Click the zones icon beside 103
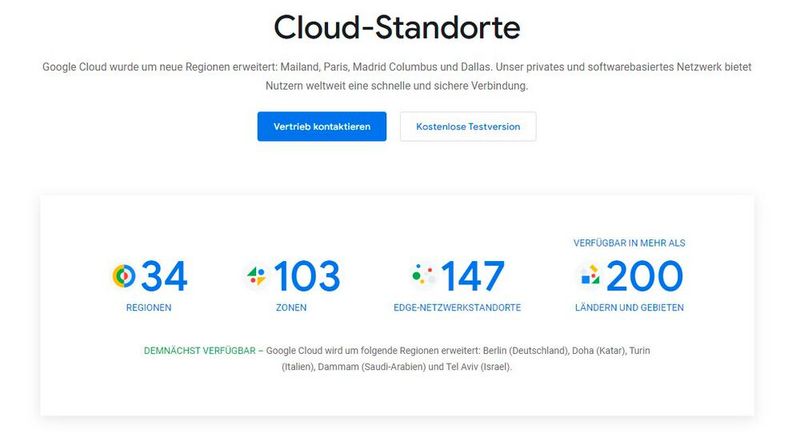The height and width of the screenshot is (438, 800). [x=256, y=276]
